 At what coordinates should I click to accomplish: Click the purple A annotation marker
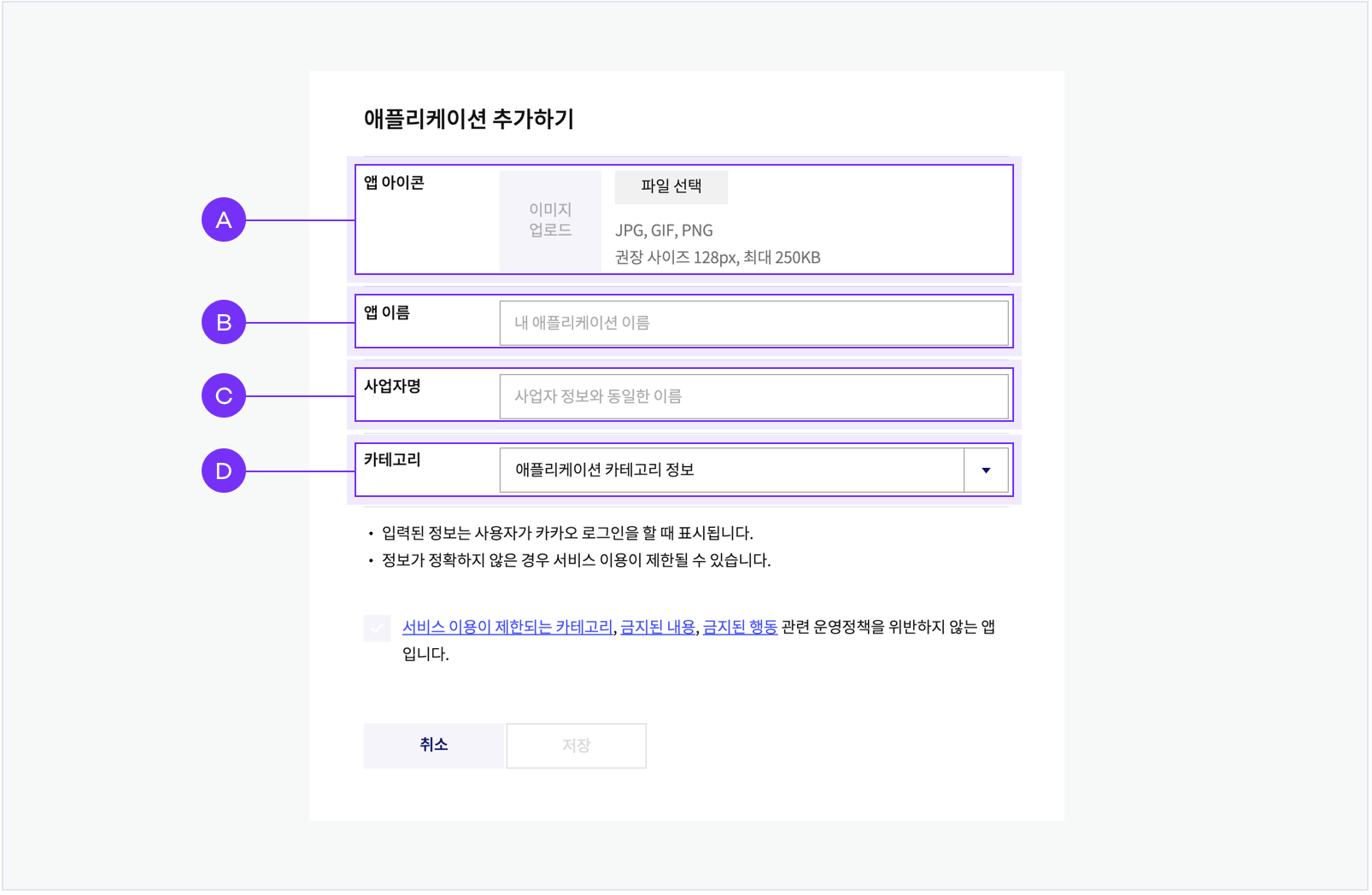point(224,220)
